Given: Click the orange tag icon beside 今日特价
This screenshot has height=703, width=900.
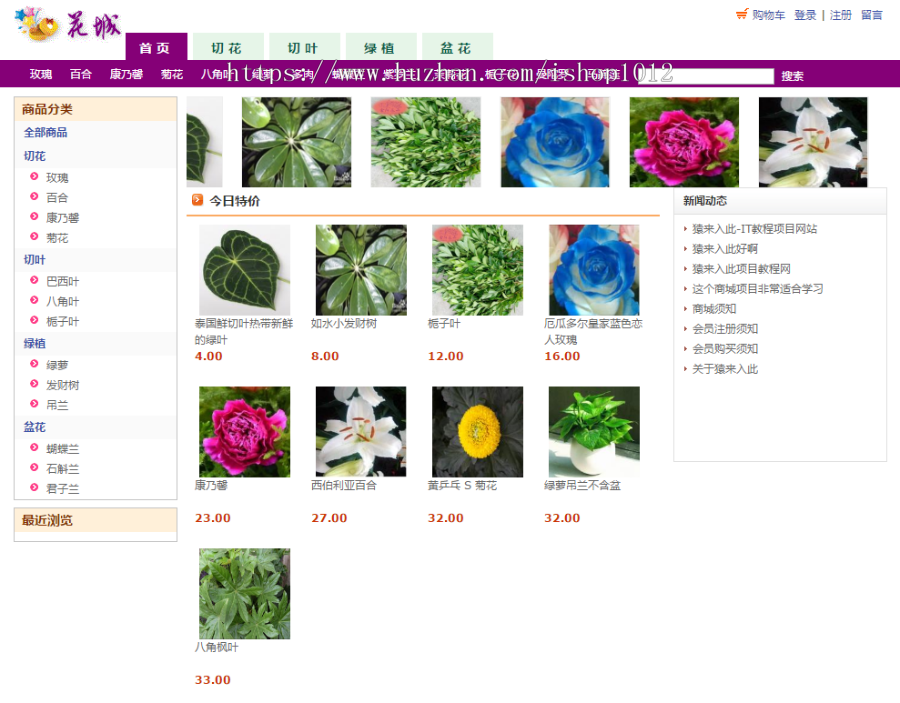Looking at the screenshot, I should point(198,199).
